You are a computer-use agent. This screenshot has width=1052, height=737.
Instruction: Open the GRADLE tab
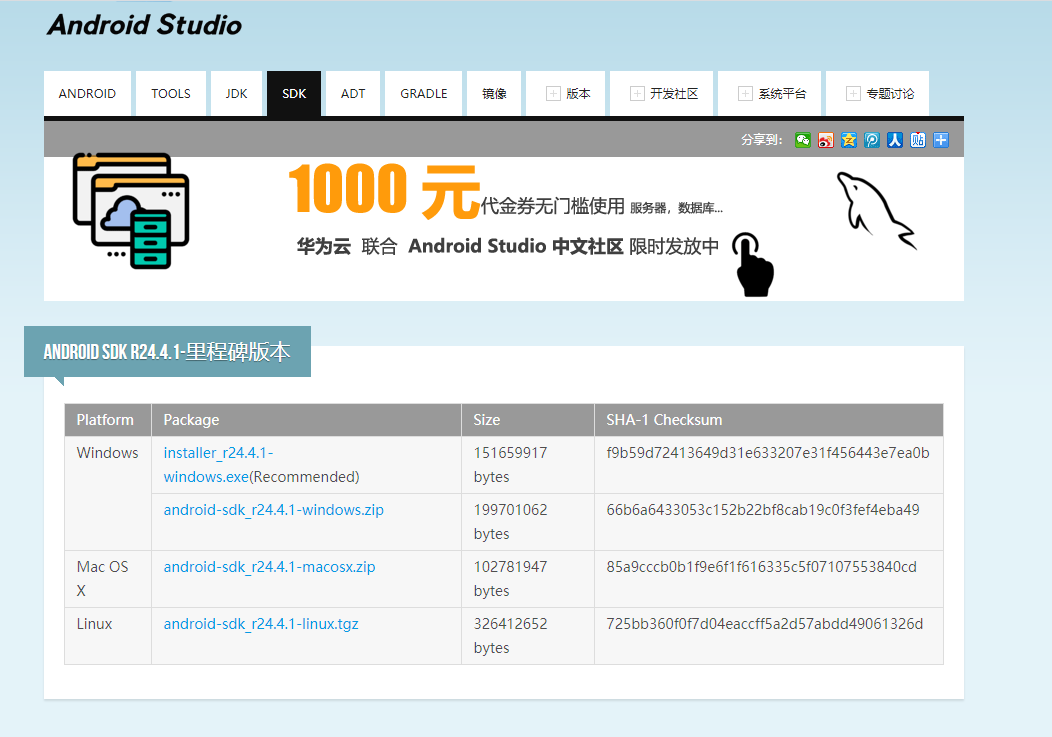pyautogui.click(x=423, y=93)
